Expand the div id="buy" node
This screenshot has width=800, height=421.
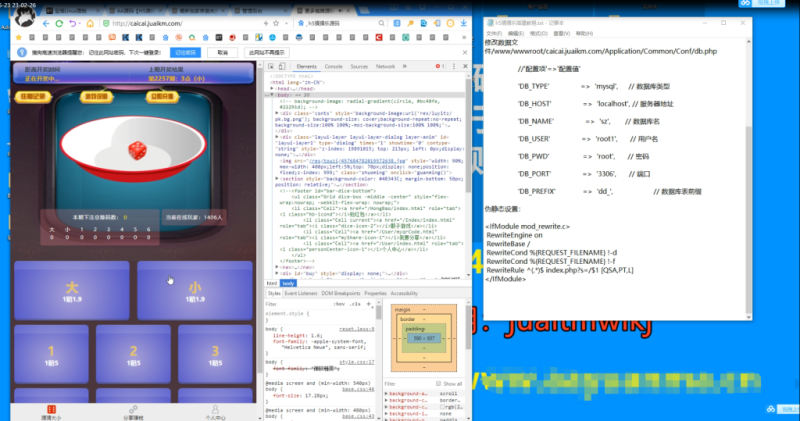tap(276, 274)
